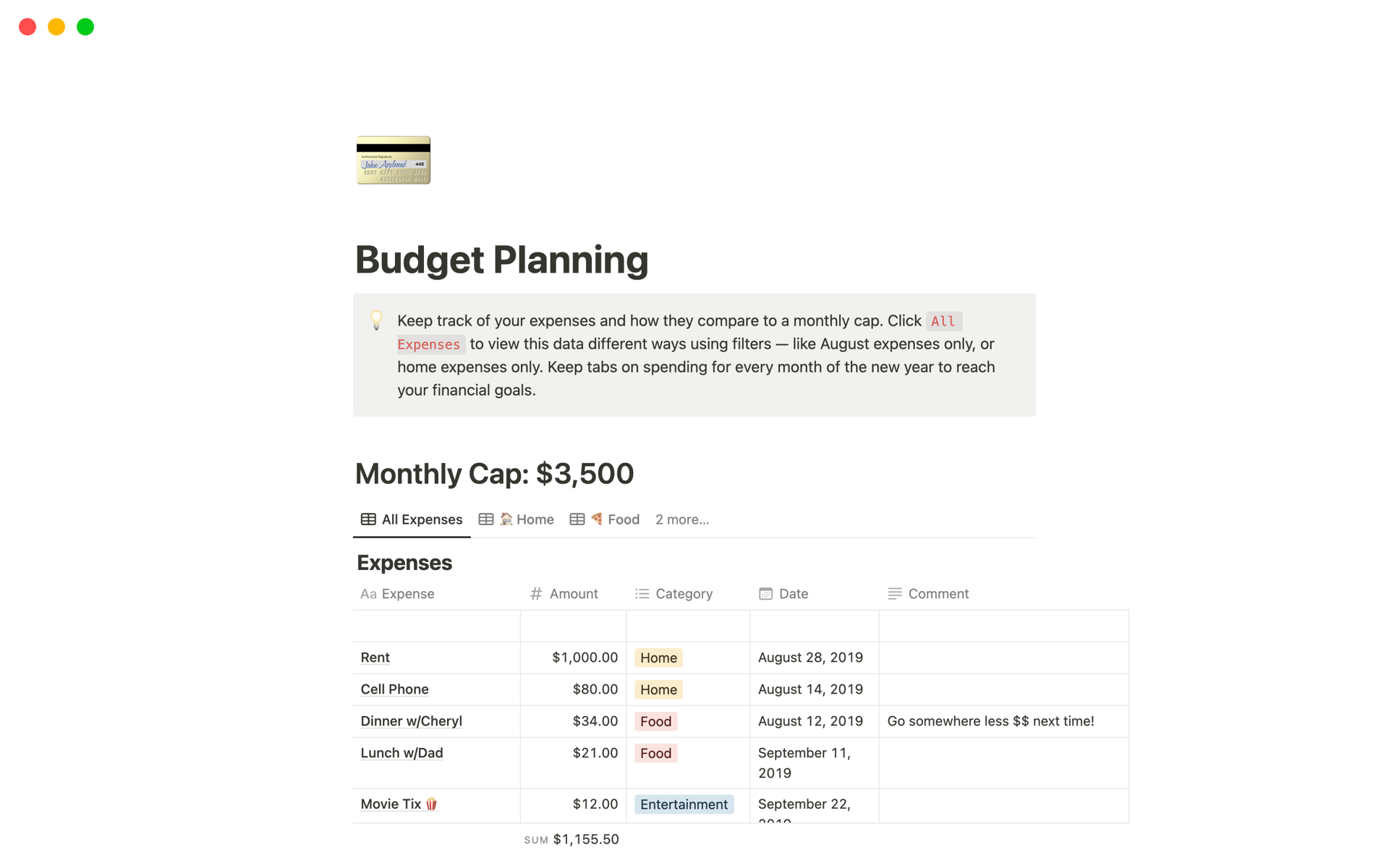Open the Home category tag on Rent row
The height and width of the screenshot is (868, 1389).
point(658,658)
